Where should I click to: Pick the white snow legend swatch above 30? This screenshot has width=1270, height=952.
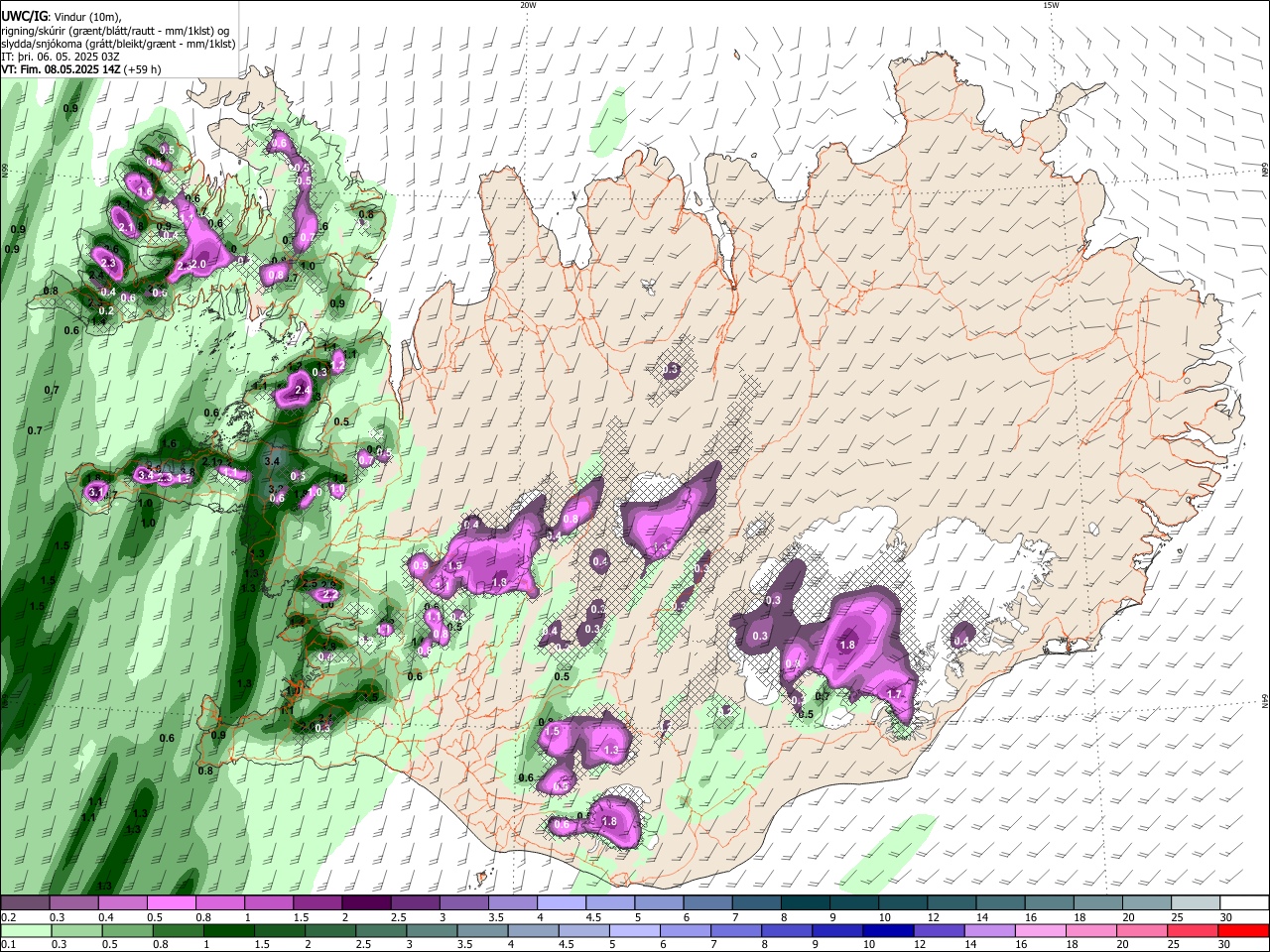coord(1242,903)
